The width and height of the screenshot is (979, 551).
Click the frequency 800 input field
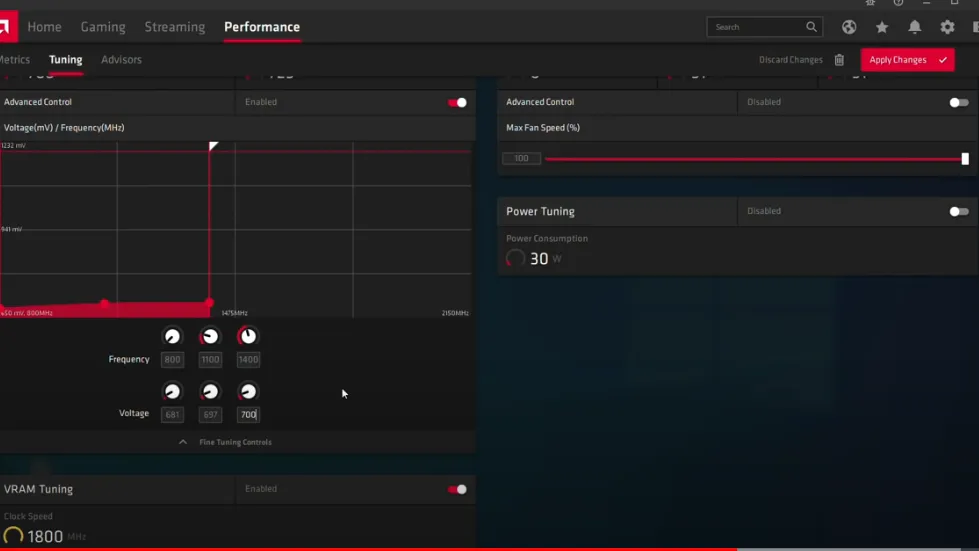[x=172, y=359]
